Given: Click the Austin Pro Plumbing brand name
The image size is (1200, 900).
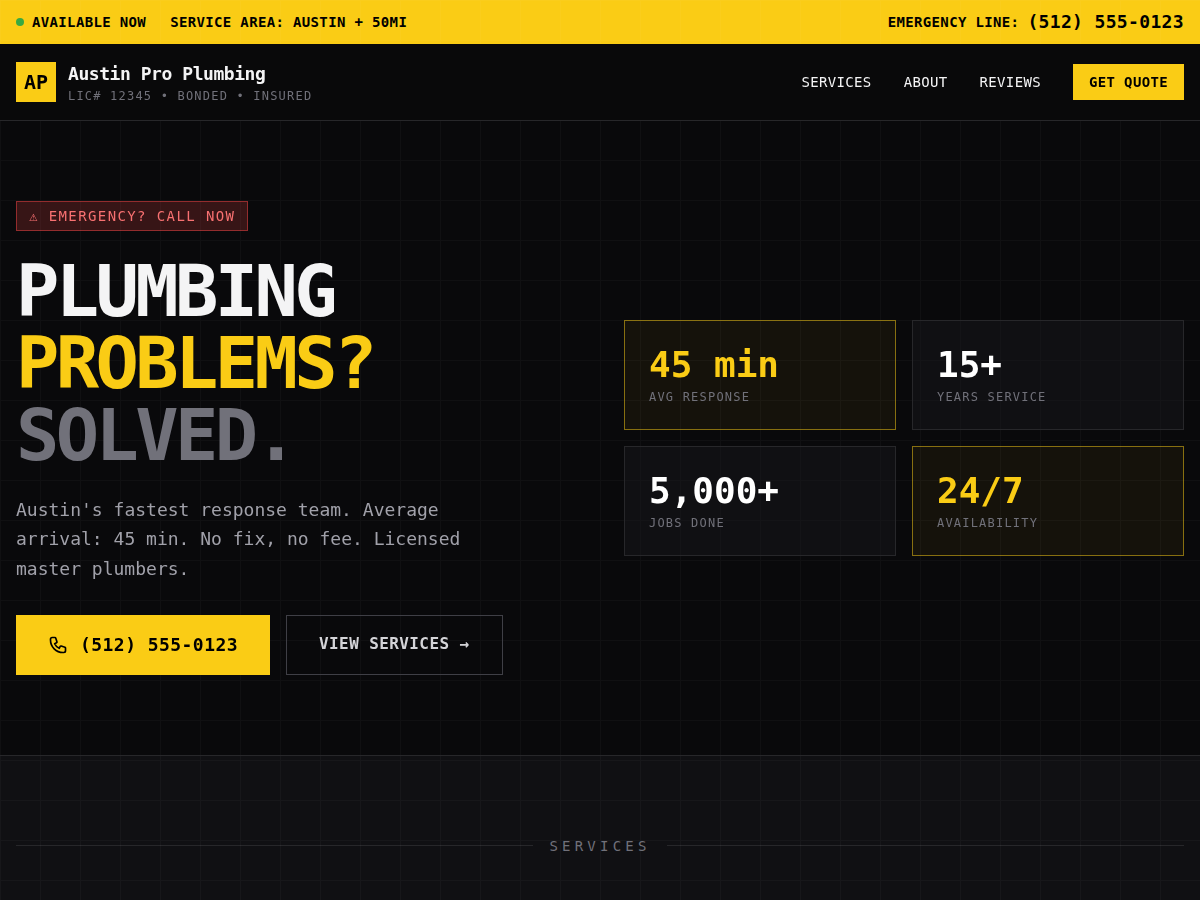Looking at the screenshot, I should 167,74.
